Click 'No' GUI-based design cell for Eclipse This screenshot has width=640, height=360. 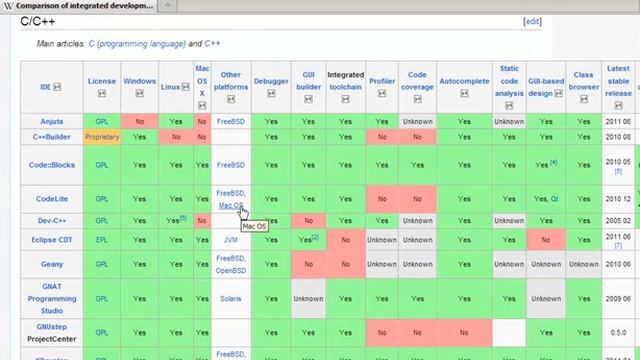click(x=546, y=240)
